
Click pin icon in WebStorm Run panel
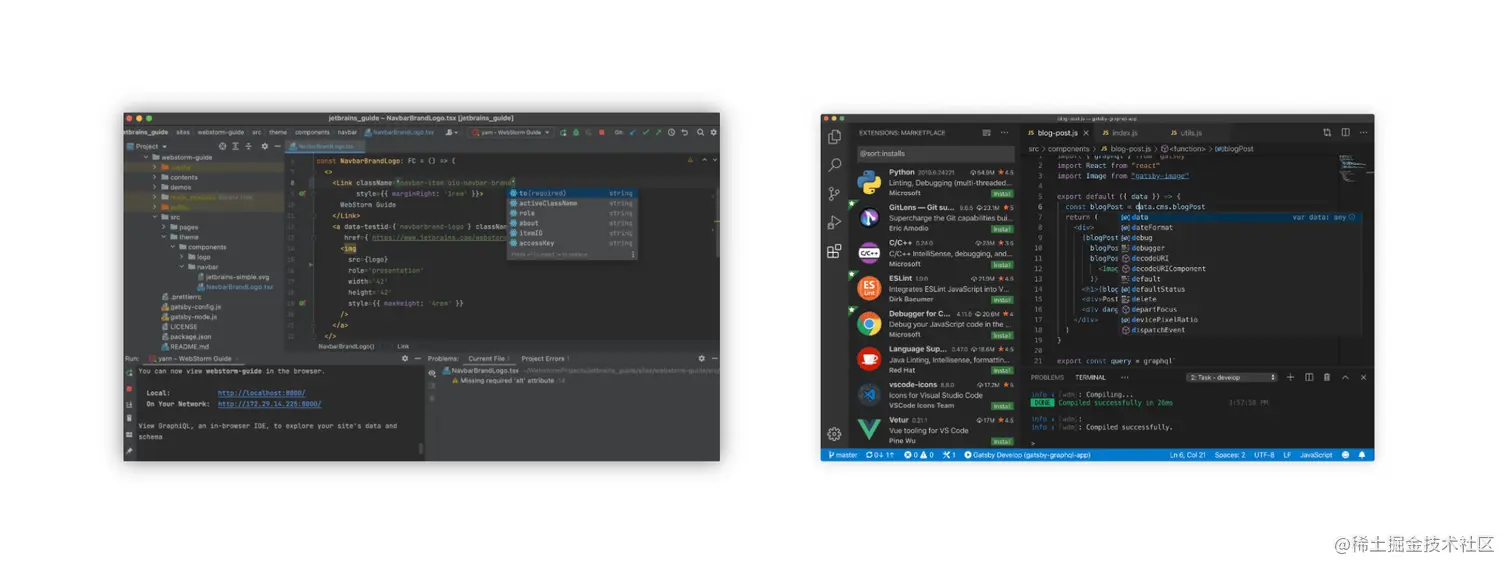point(129,451)
